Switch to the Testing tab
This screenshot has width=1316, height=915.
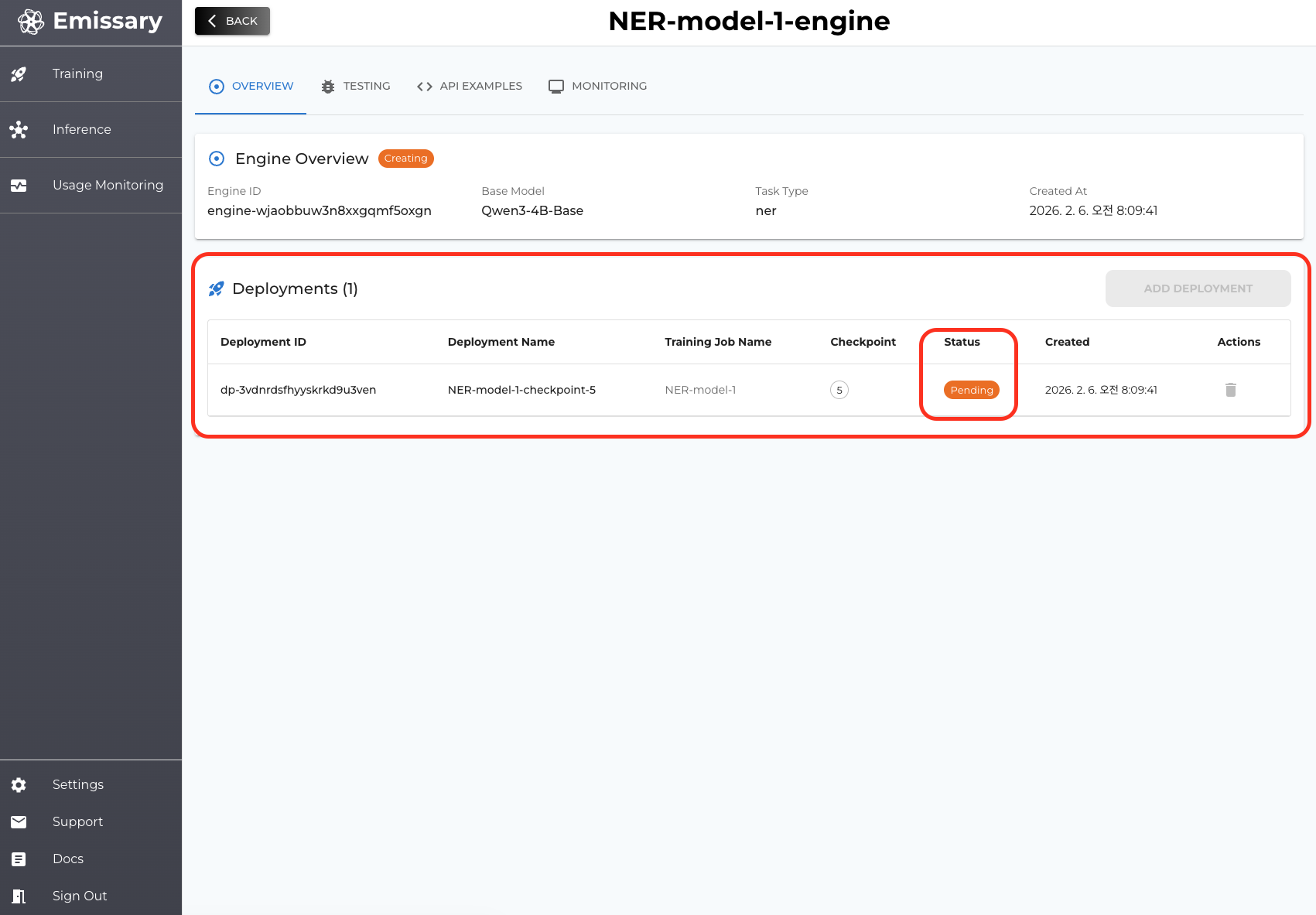tap(356, 86)
